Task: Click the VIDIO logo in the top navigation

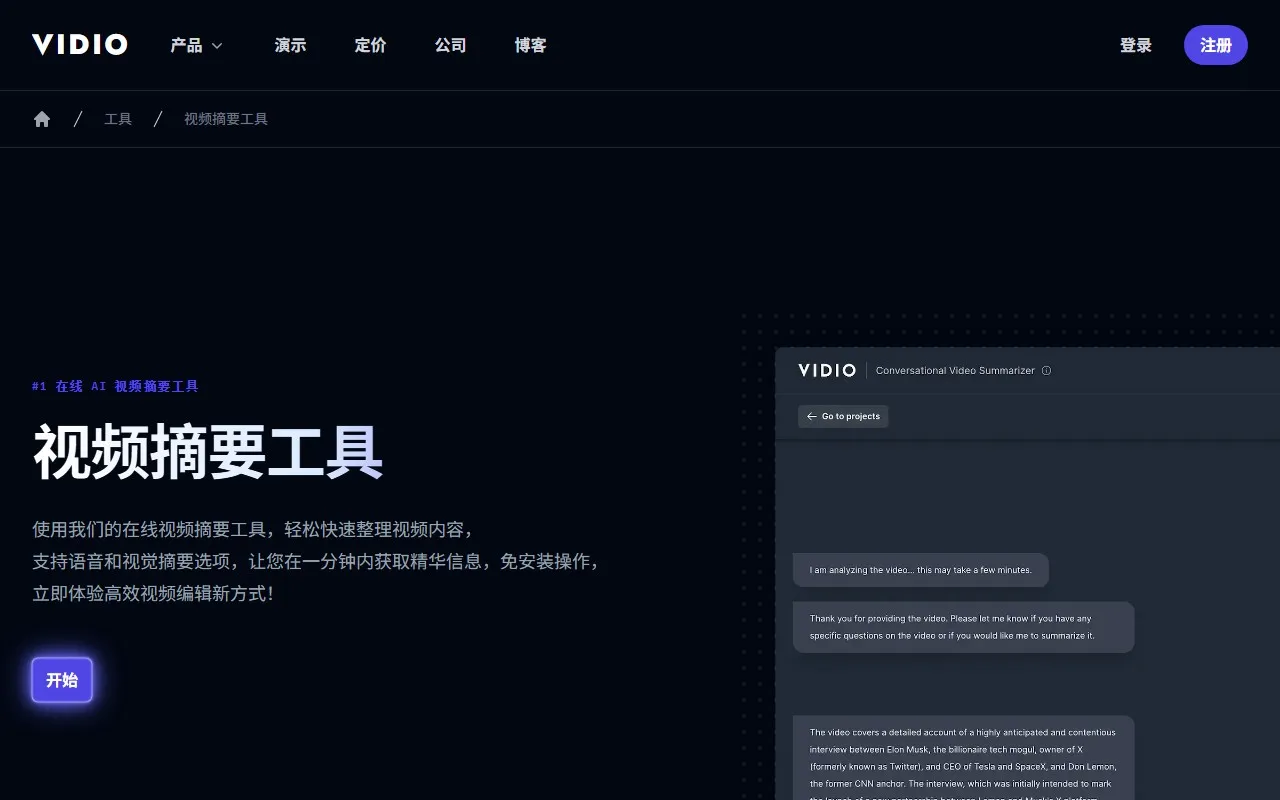Action: coord(79,44)
